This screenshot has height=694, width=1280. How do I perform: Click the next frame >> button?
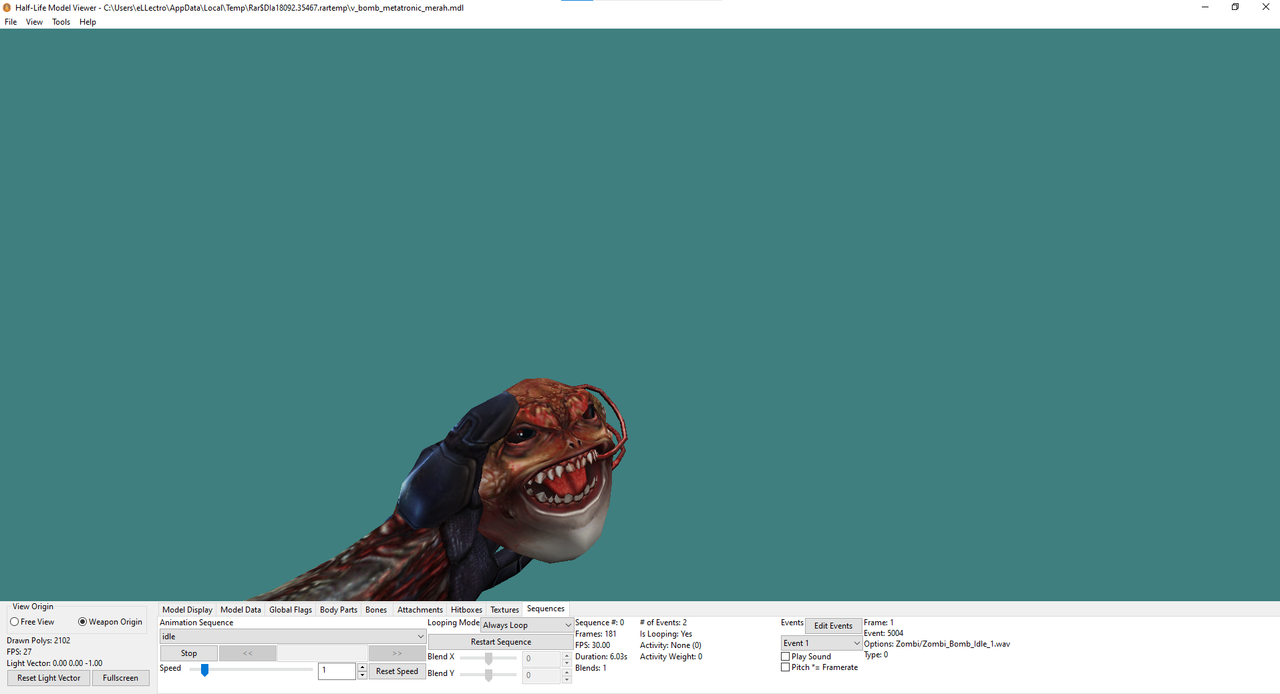pyautogui.click(x=397, y=653)
